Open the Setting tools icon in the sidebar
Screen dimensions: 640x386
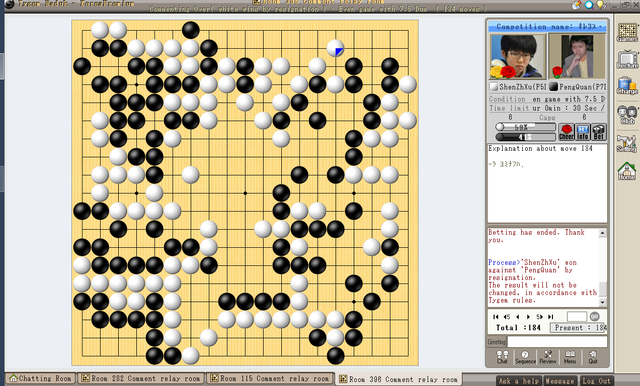627,143
